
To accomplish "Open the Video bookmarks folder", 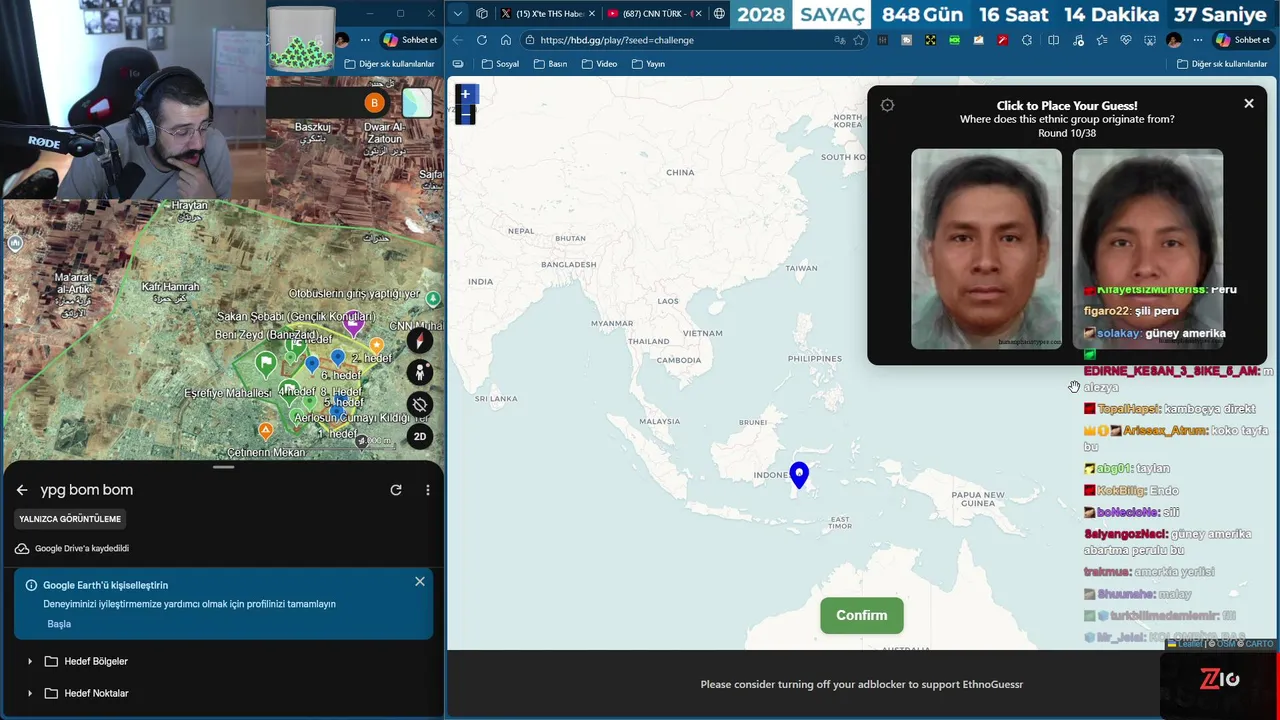I will [599, 64].
